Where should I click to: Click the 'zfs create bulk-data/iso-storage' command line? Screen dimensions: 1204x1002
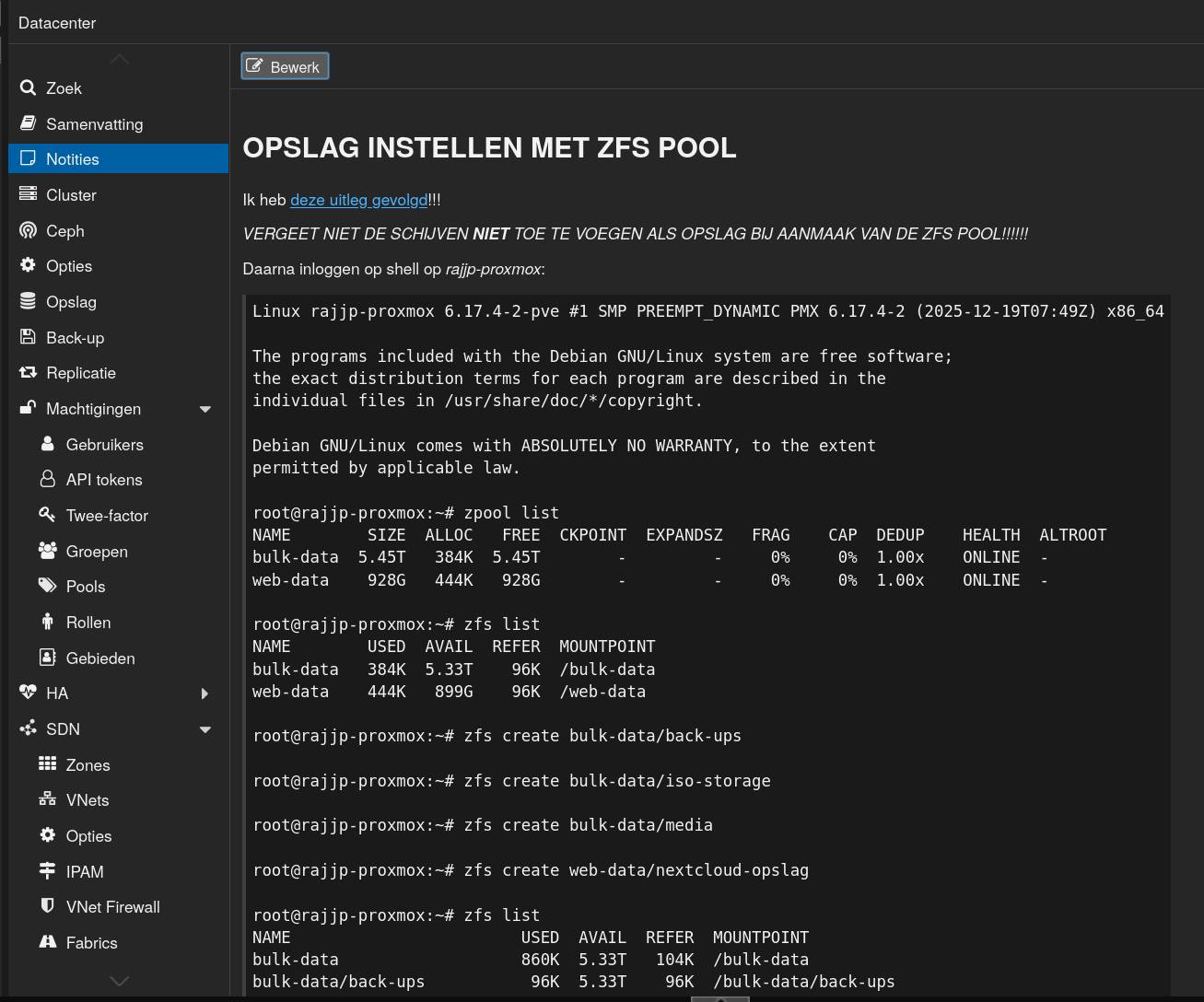coord(511,781)
